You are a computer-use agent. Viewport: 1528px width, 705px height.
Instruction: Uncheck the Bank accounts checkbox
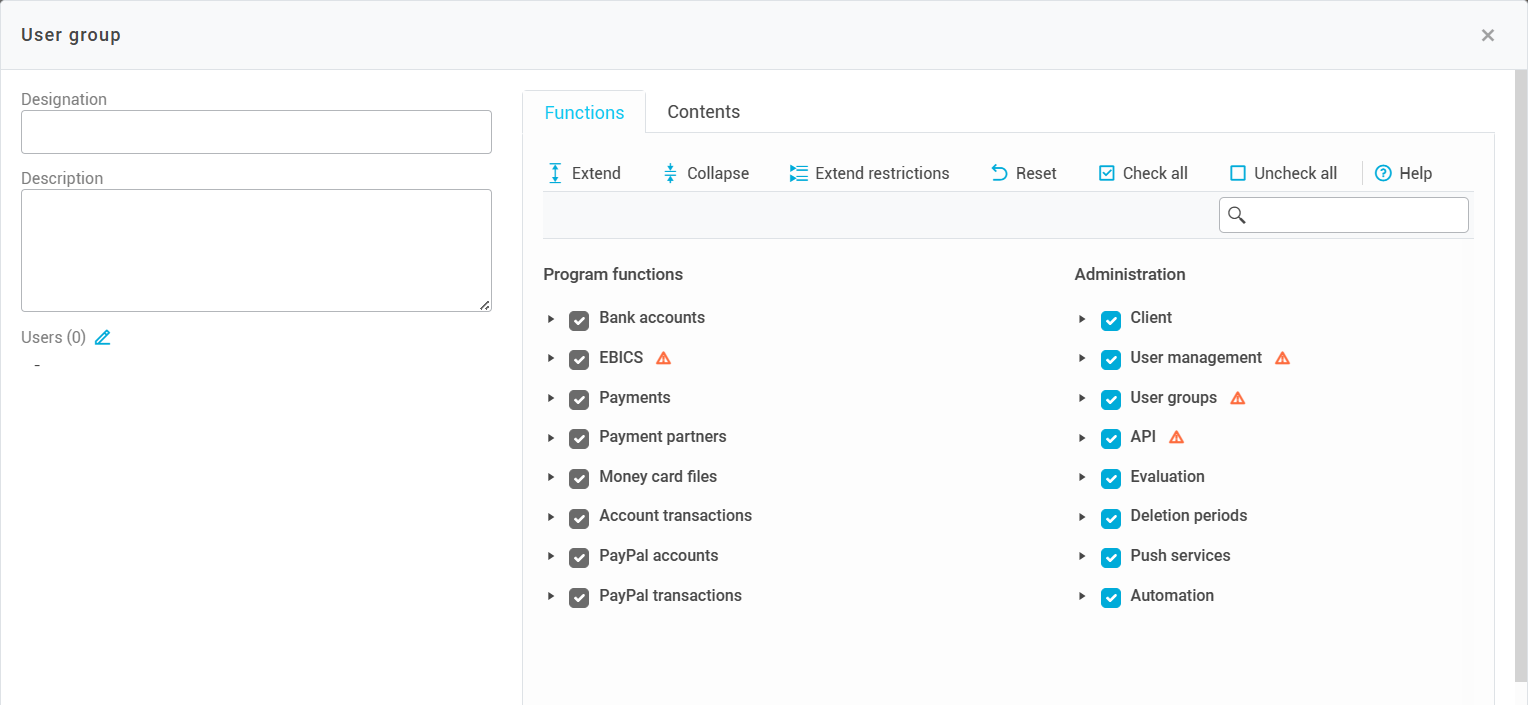(579, 320)
